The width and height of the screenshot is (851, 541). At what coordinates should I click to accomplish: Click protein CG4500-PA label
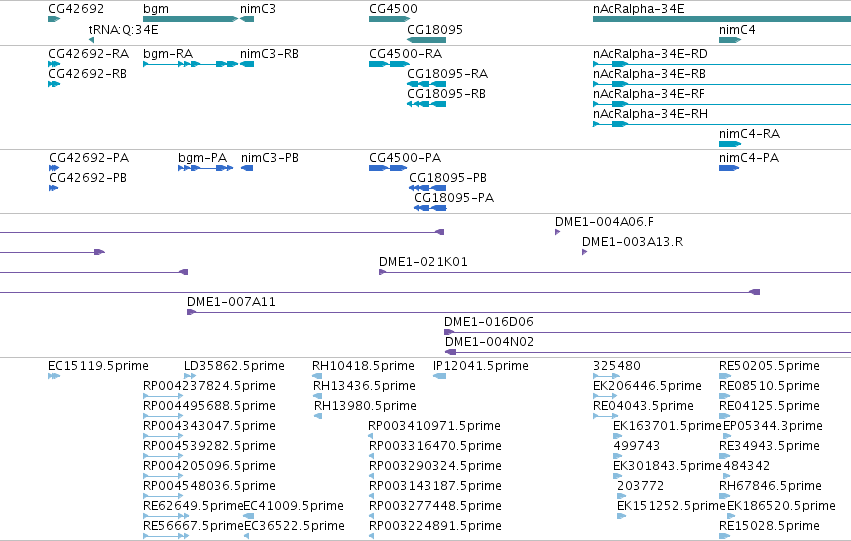point(405,158)
